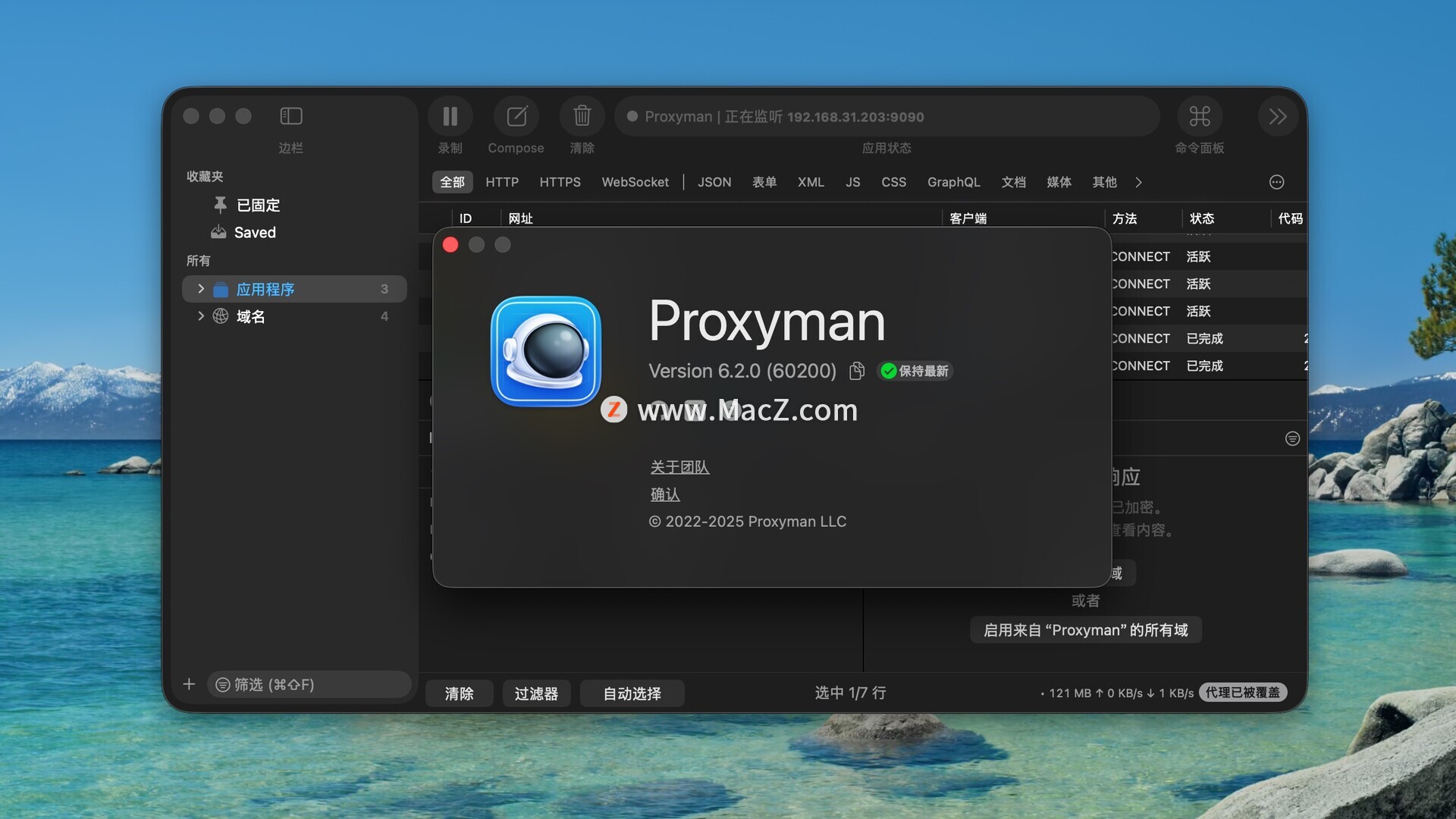Click the toolbar overflow double-chevron
Screen dimensions: 1456x819
1278,116
